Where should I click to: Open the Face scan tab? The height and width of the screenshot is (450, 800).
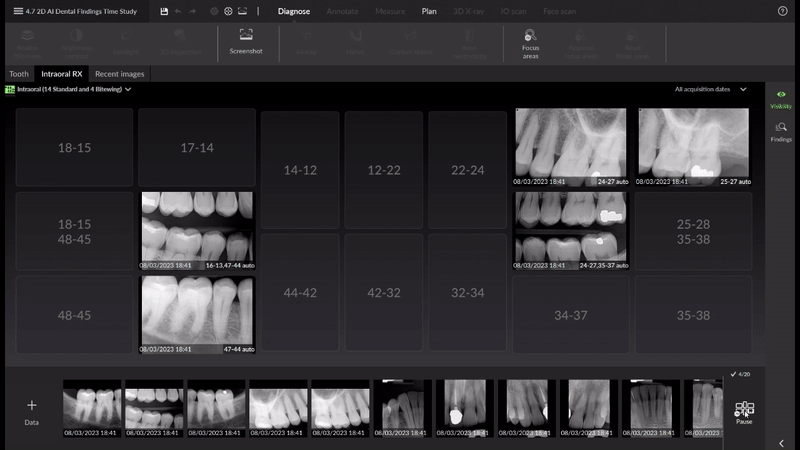tap(559, 11)
